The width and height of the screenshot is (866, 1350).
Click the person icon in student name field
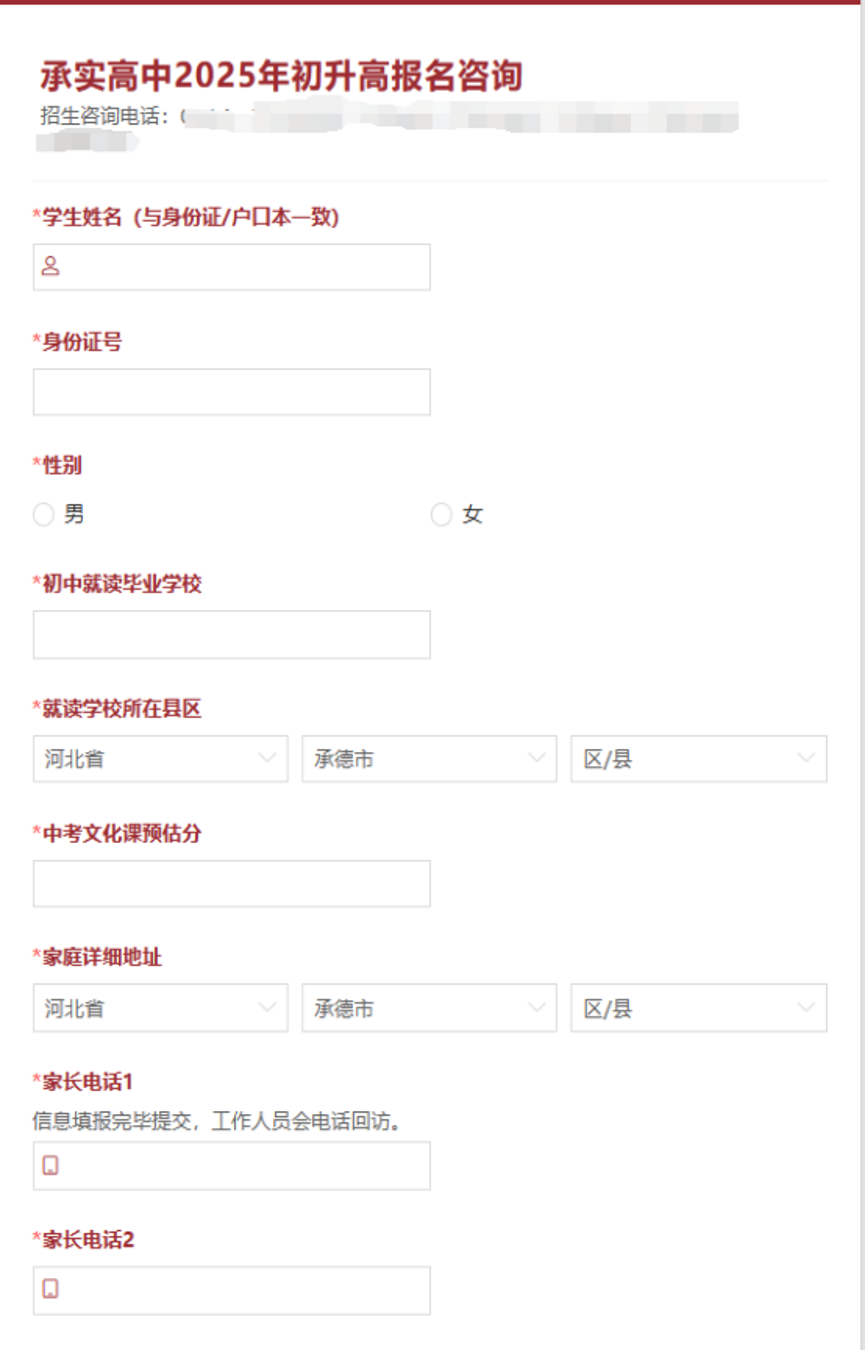pos(50,267)
